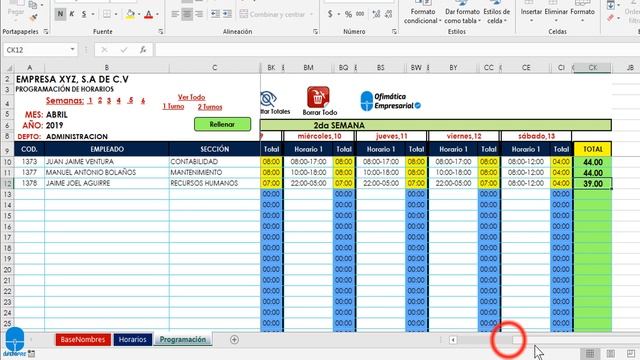Click the green Rellenar button

point(222,124)
